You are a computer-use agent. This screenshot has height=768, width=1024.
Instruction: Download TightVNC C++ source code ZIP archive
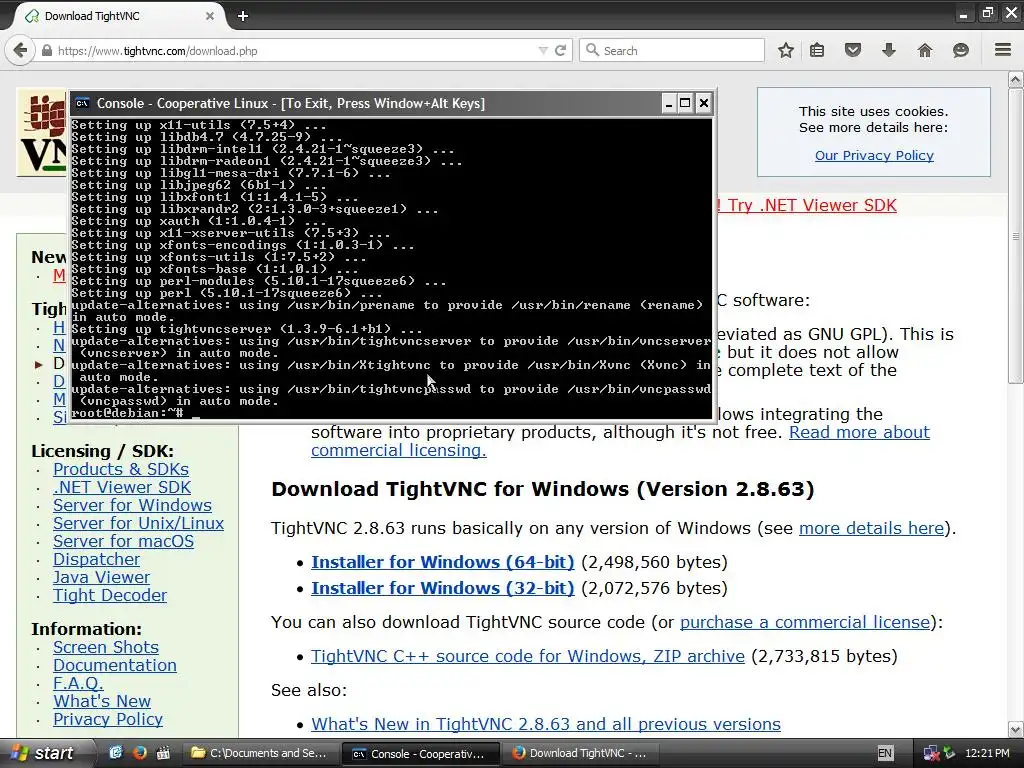(528, 656)
